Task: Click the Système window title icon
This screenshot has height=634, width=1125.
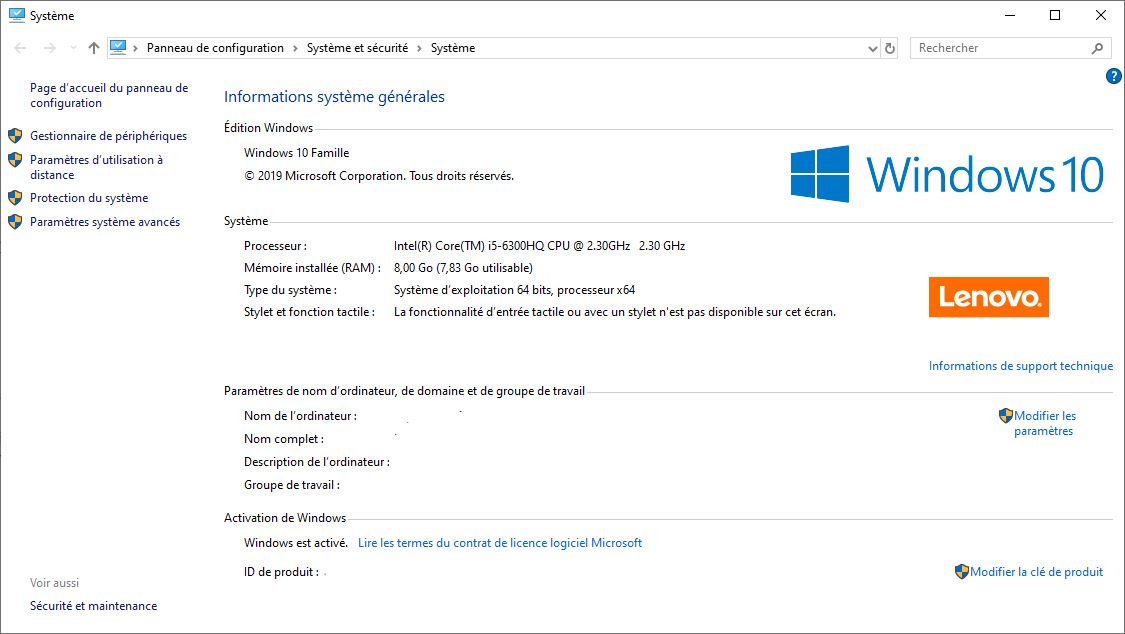Action: (17, 15)
